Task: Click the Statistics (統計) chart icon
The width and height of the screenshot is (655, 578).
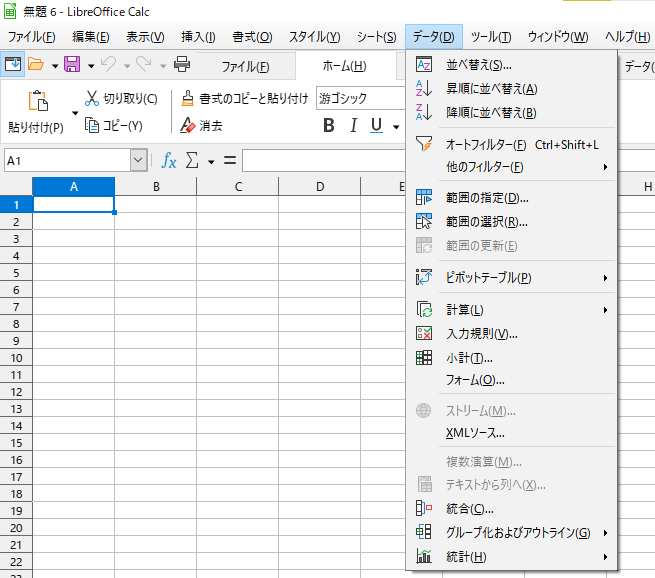Action: click(x=424, y=556)
